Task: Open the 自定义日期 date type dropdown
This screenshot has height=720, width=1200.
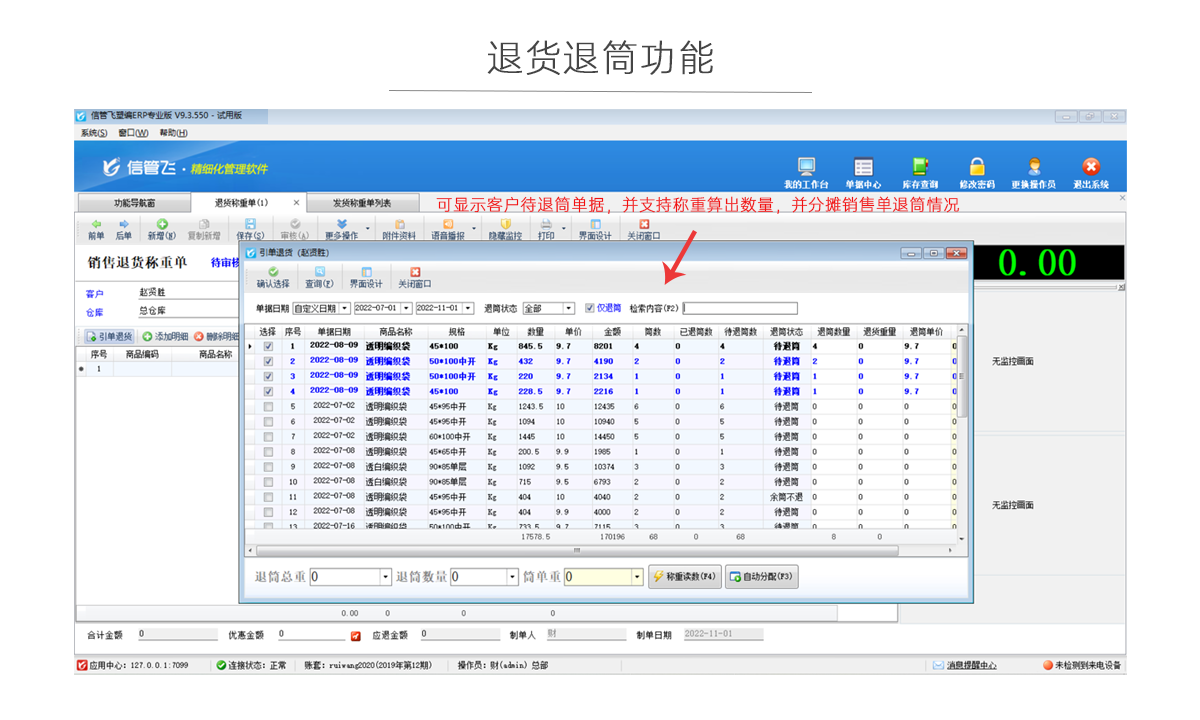Action: click(345, 308)
